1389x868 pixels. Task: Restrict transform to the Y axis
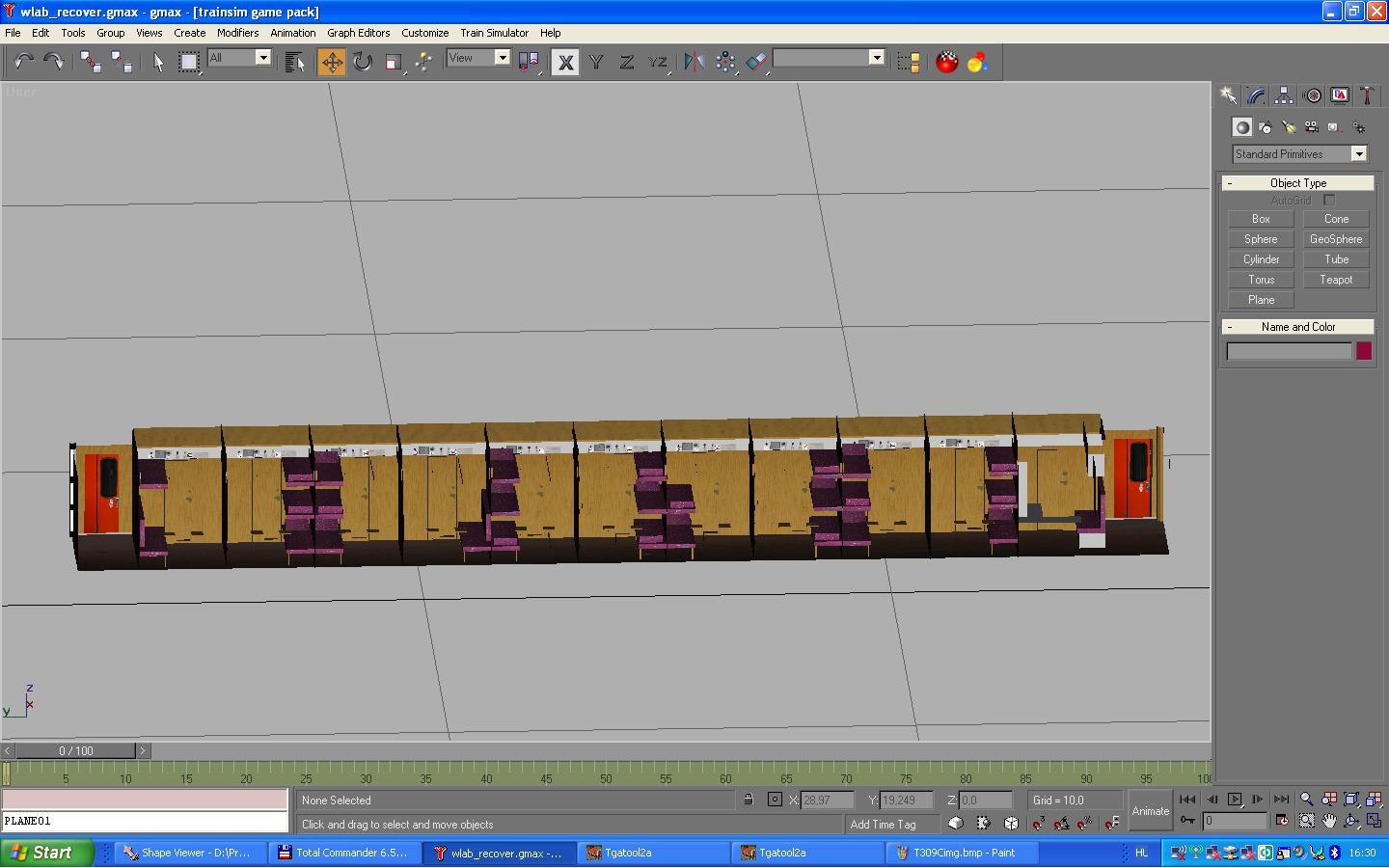tap(596, 62)
